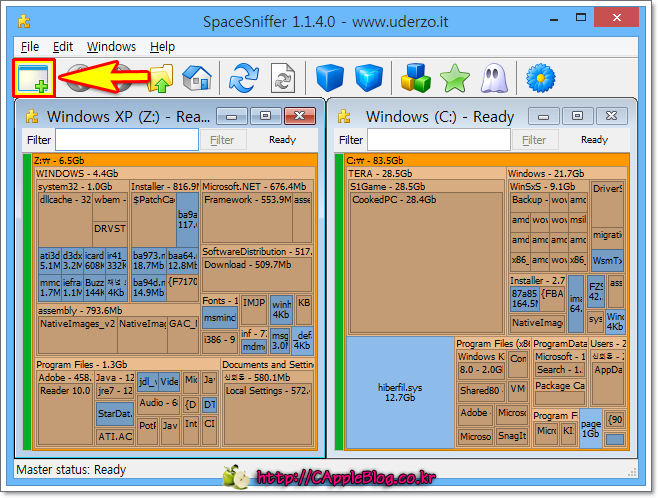The image size is (658, 498).
Task: Select the C:\ - 83.5Gb root header
Action: click(x=487, y=160)
